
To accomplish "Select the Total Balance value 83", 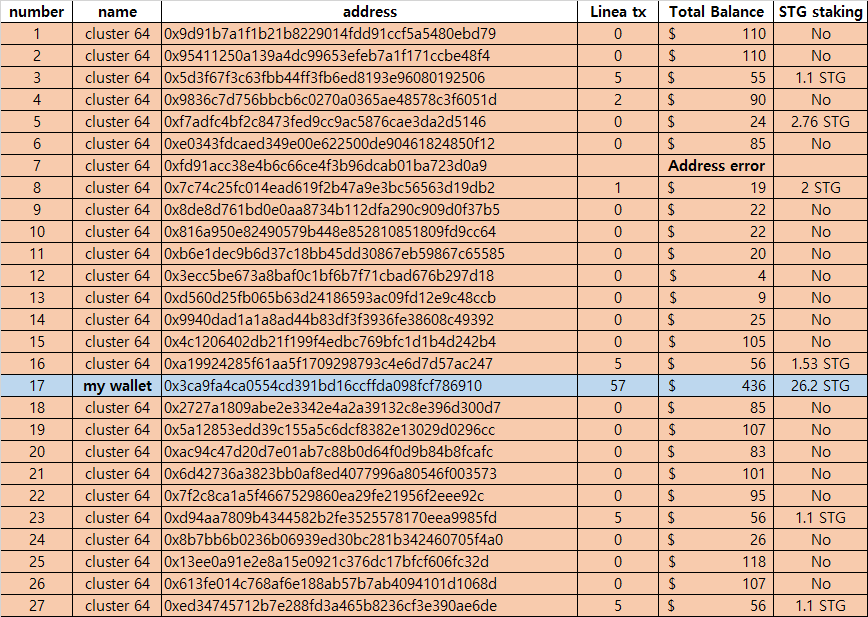I will coord(716,452).
